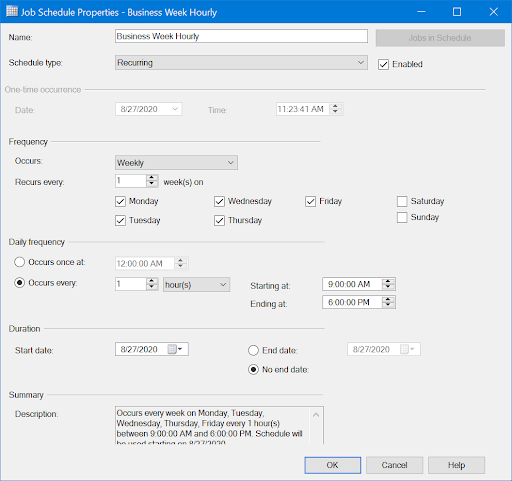Uncheck the Wednesday checkbox
The width and height of the screenshot is (512, 481).
pyautogui.click(x=219, y=201)
